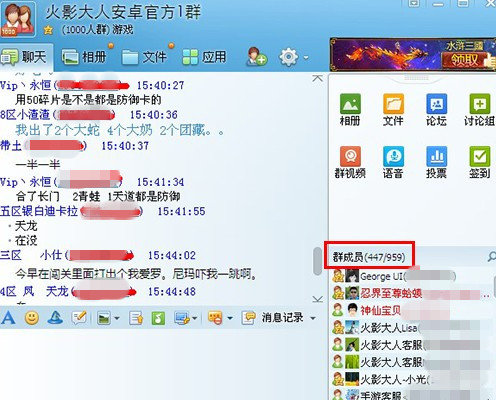Select the music share icon in chat toolbar
Image resolution: width=496 pixels, height=400 pixels.
[x=158, y=318]
